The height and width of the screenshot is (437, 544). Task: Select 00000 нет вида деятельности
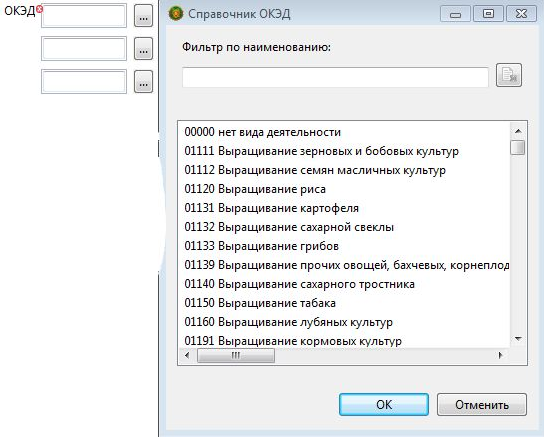pyautogui.click(x=263, y=132)
